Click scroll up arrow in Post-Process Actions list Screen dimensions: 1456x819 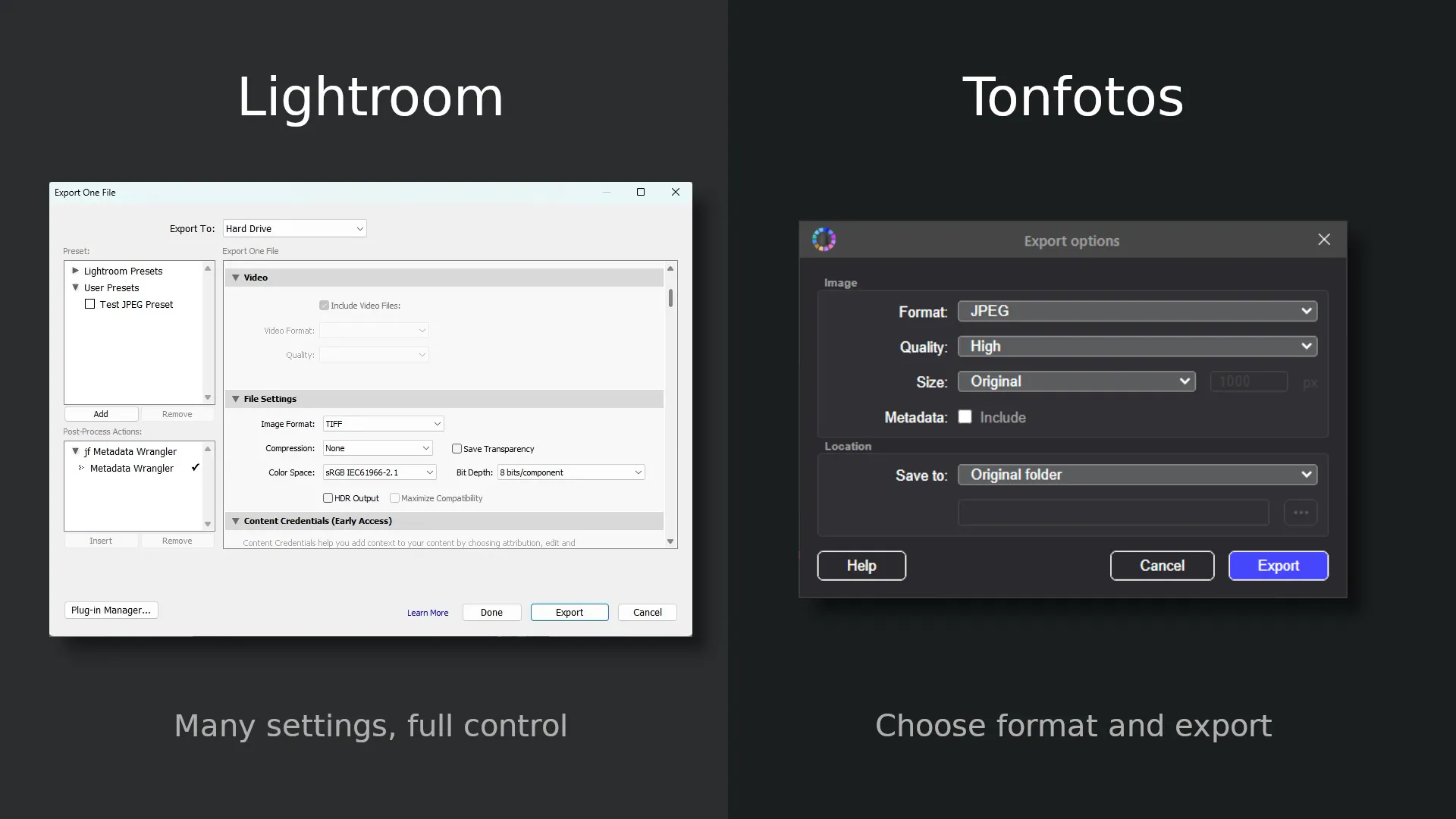208,449
